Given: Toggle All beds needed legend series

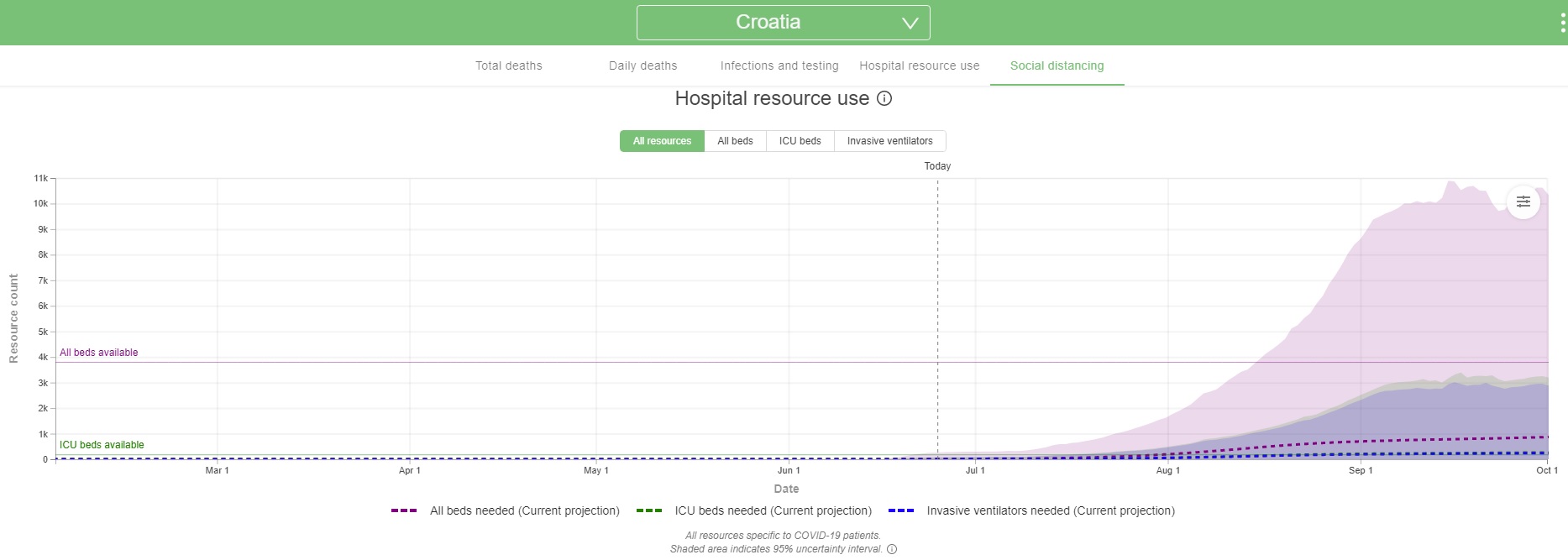Looking at the screenshot, I should coord(506,510).
